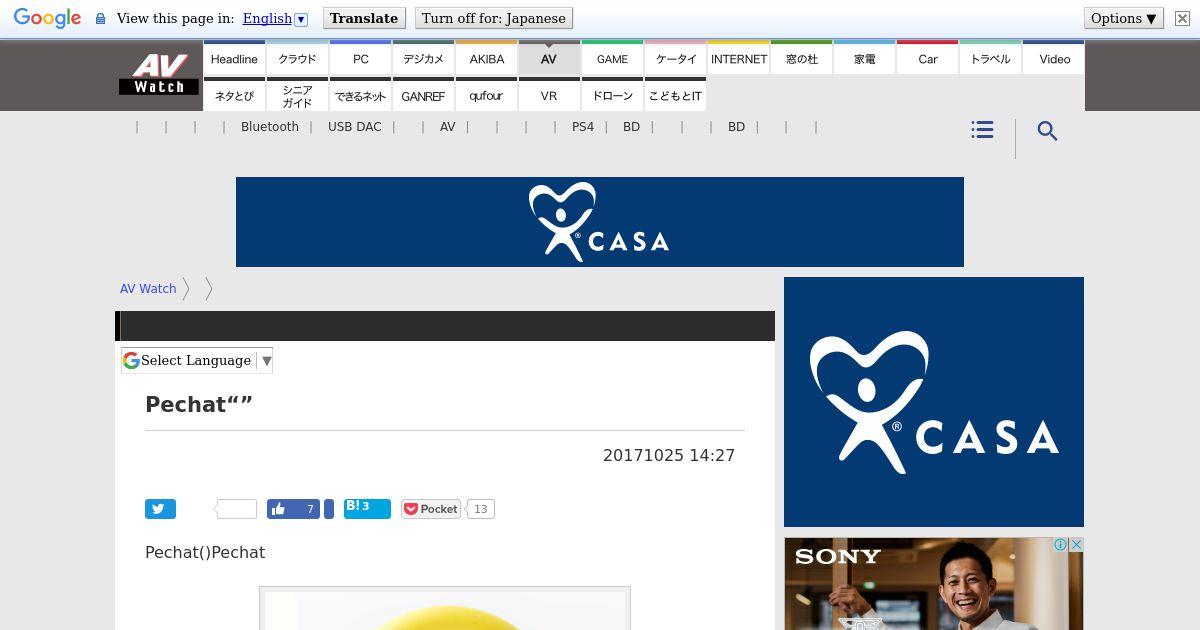Go to the INTERNET tab
The image size is (1200, 630).
click(x=739, y=58)
